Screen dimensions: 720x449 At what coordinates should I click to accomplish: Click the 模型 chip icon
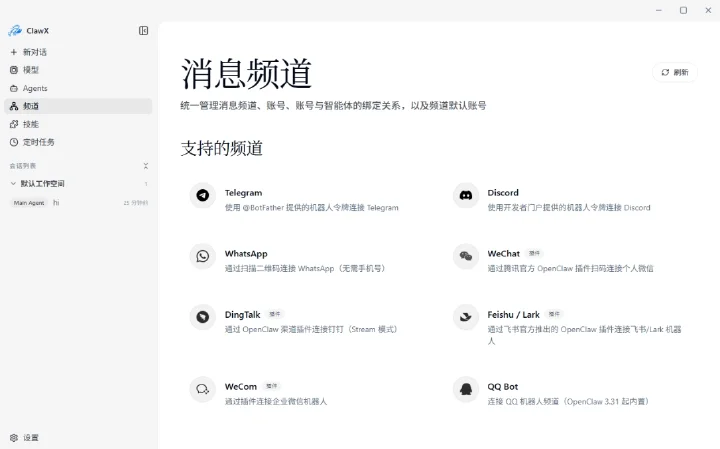(14, 70)
